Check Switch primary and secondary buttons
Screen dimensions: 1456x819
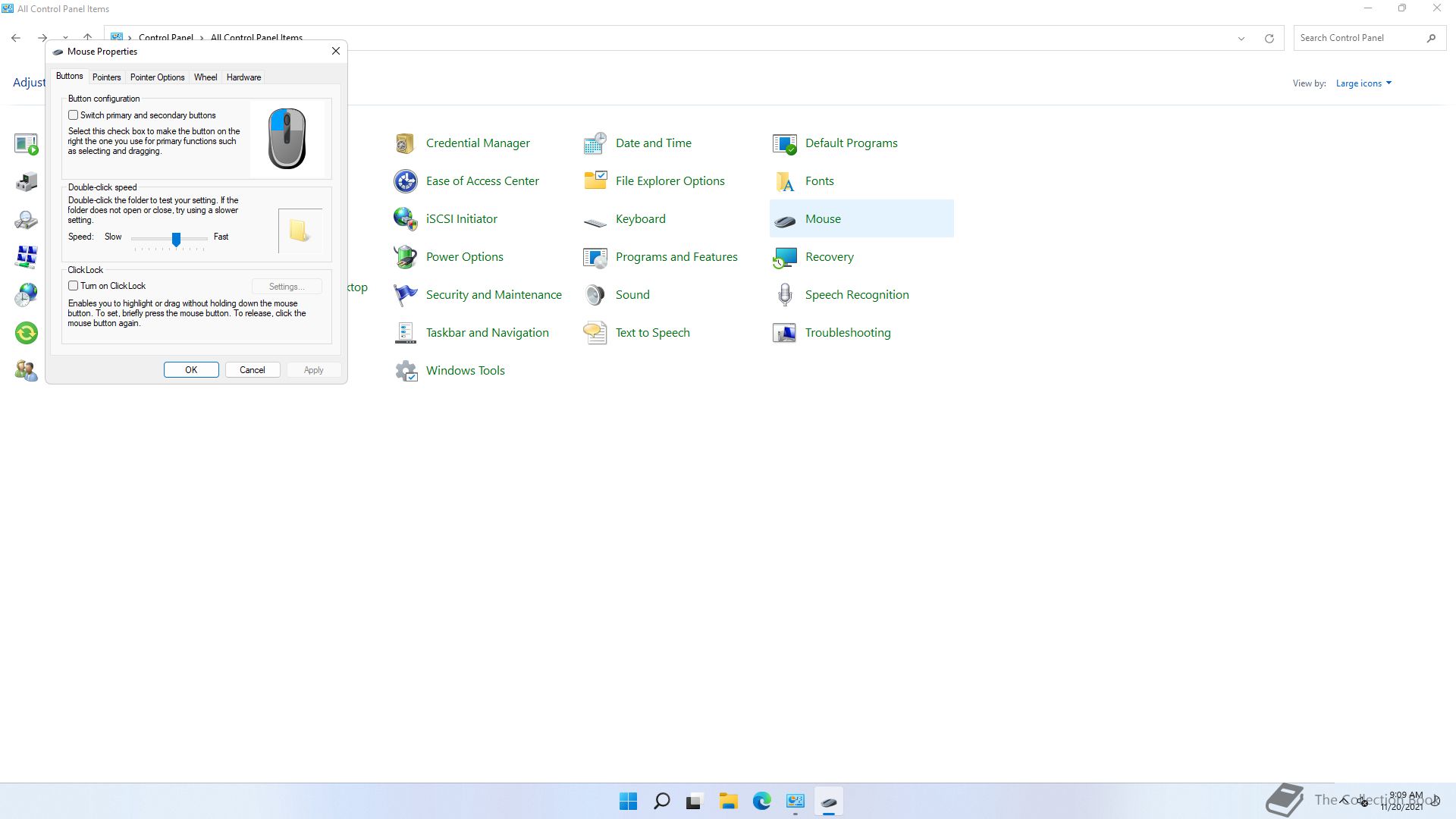click(x=74, y=115)
